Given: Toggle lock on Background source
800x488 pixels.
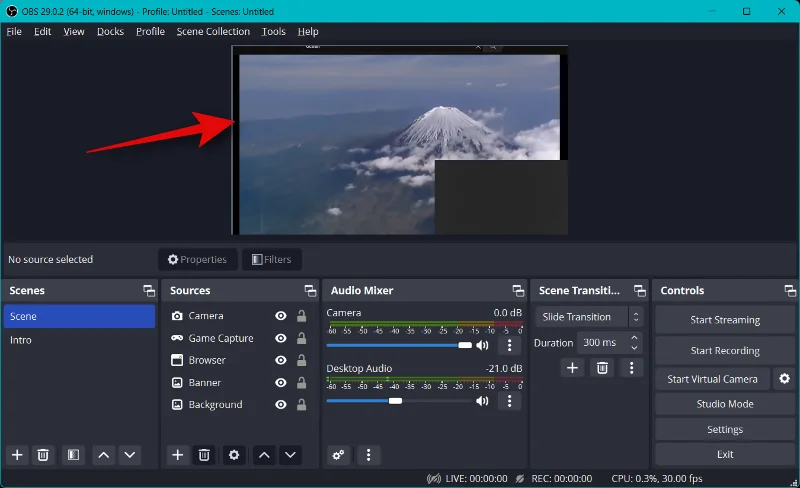Looking at the screenshot, I should [302, 405].
